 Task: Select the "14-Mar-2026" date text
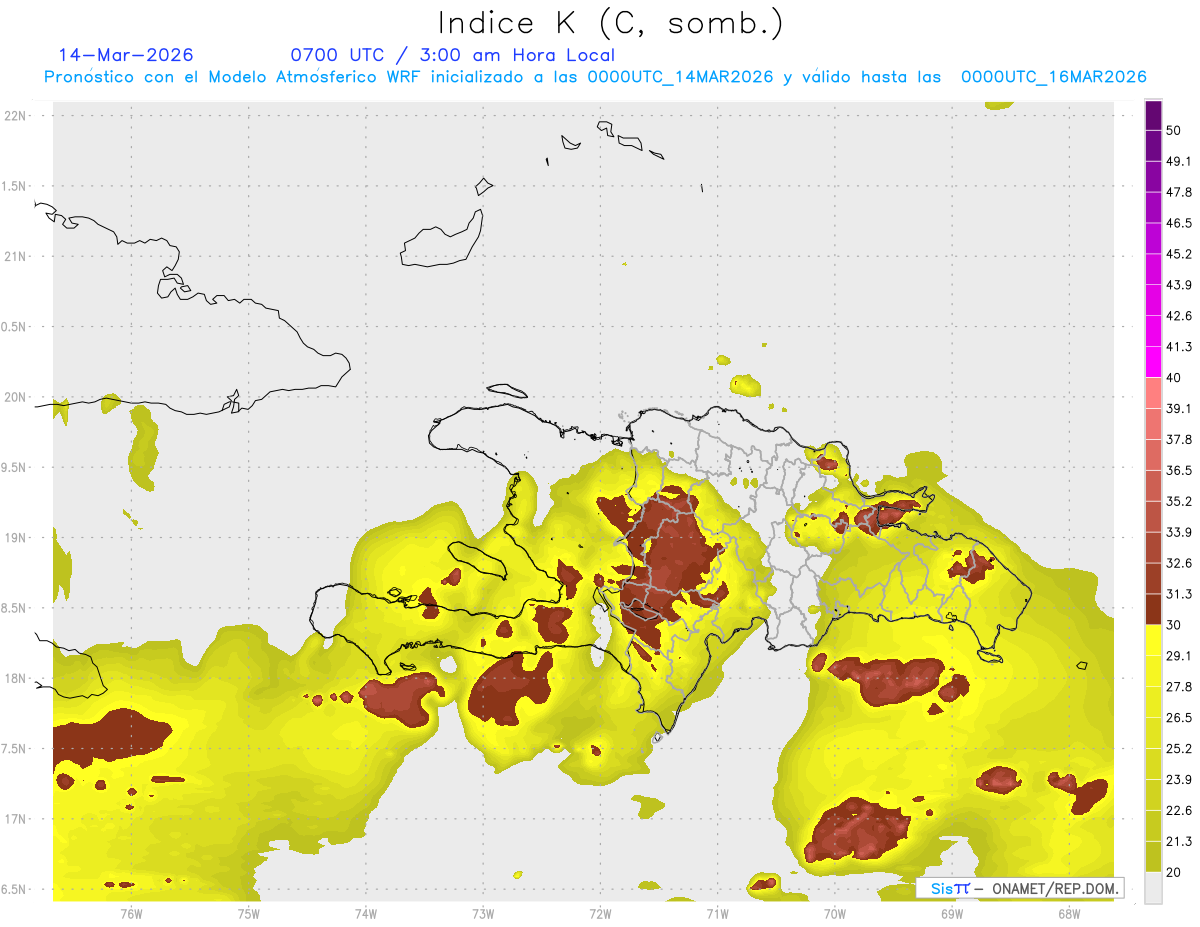click(126, 55)
